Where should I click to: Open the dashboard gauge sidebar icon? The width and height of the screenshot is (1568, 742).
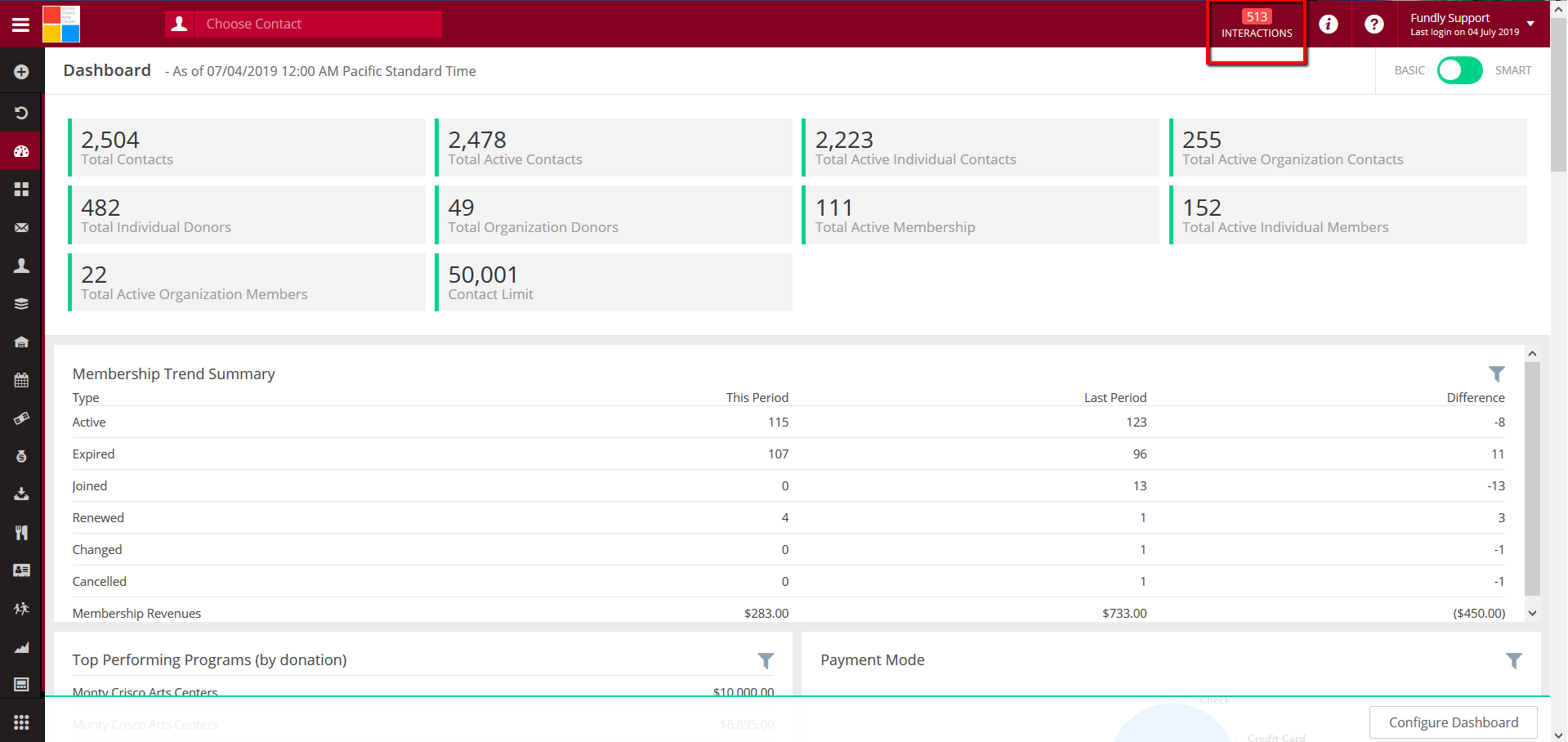(21, 151)
